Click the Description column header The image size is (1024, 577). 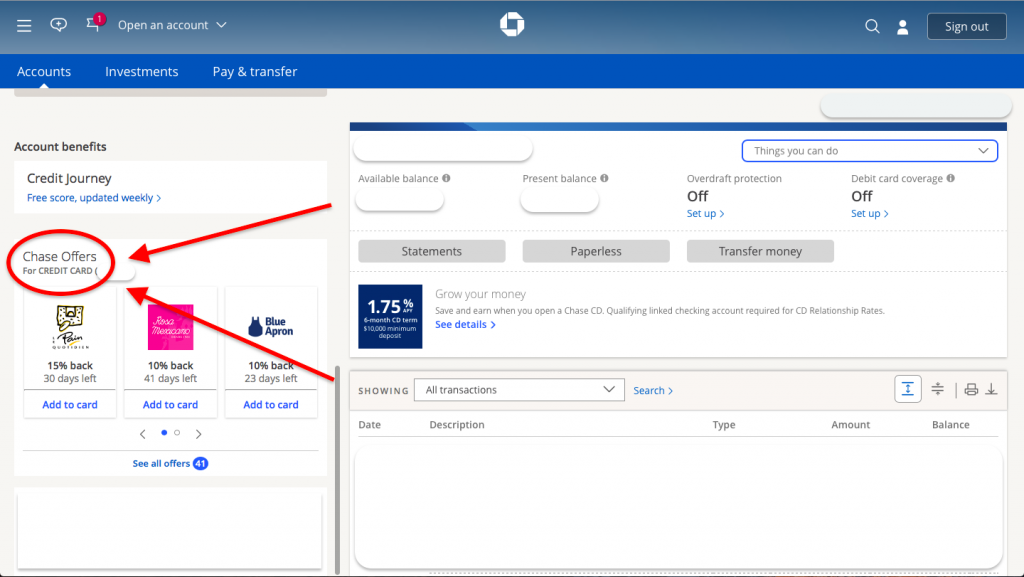[457, 424]
